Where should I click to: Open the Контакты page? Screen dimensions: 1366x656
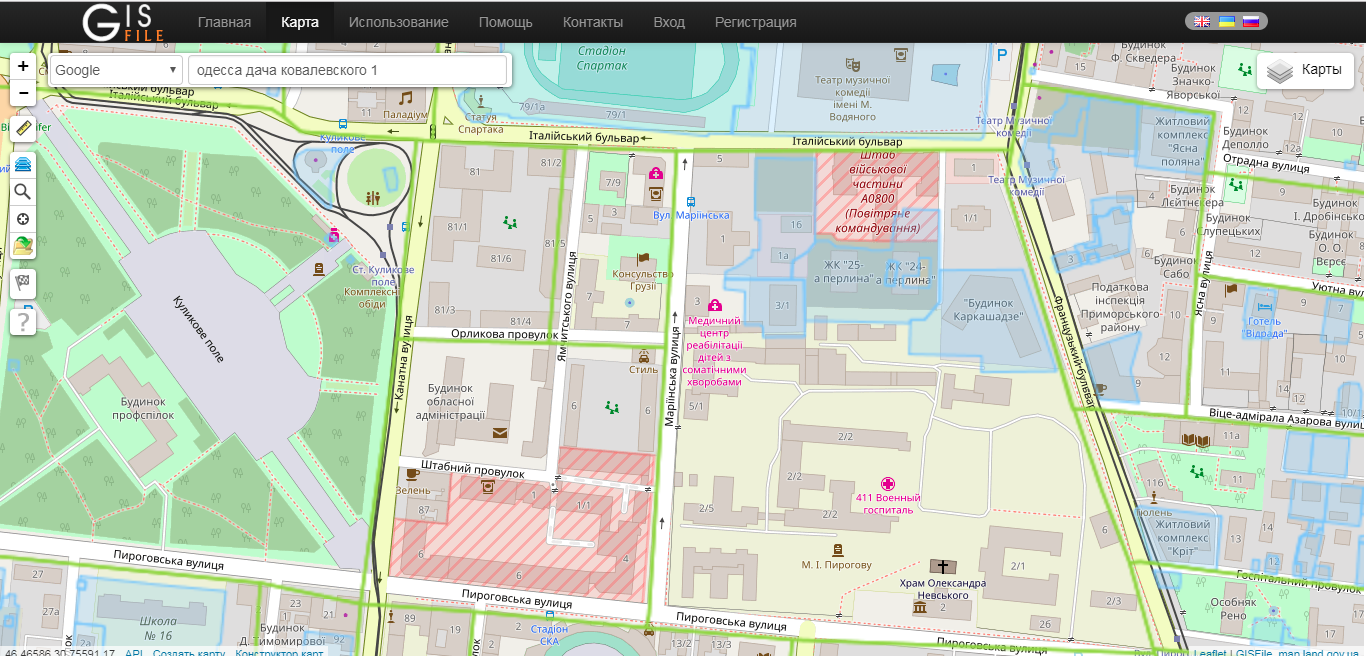click(x=592, y=22)
